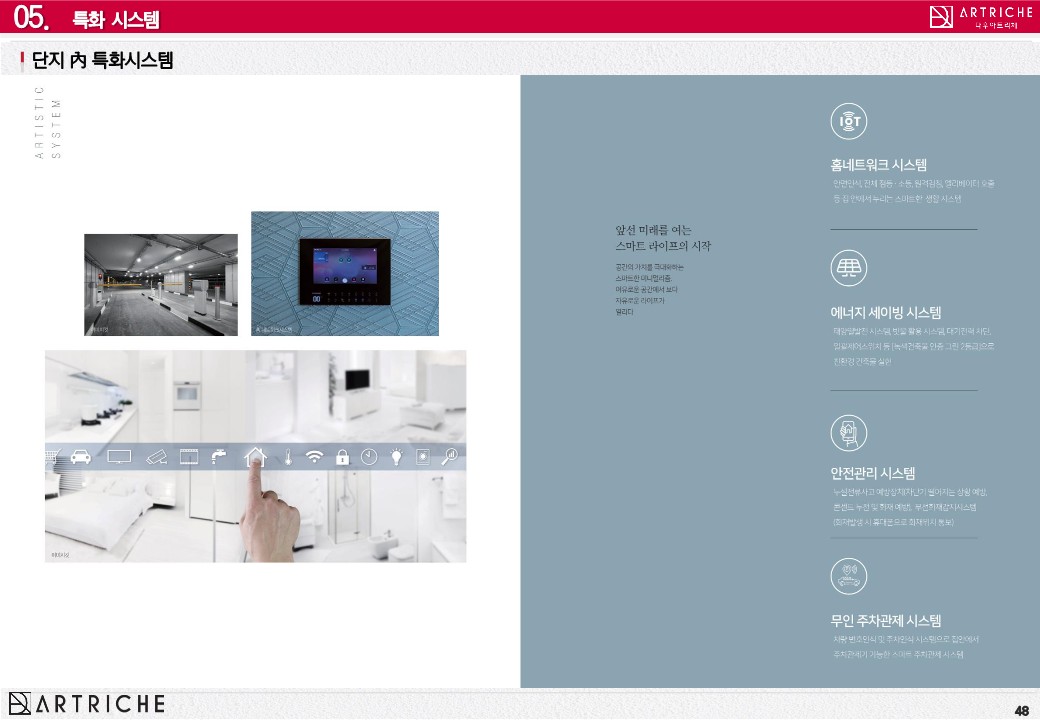
Task: Click the 특화 시스템 section title in header
Action: click(x=115, y=19)
